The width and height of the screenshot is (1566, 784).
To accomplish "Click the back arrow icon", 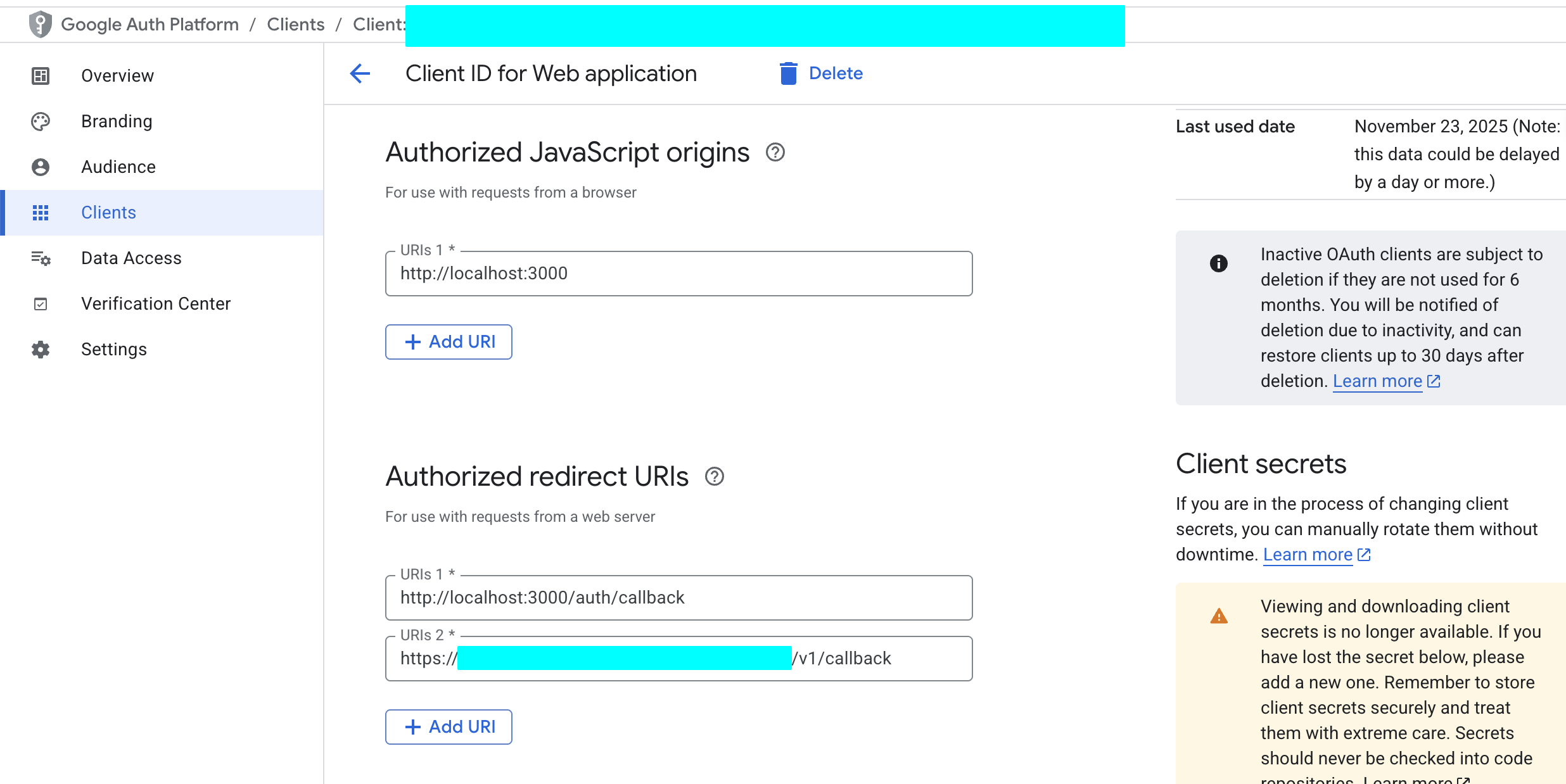I will 360,73.
